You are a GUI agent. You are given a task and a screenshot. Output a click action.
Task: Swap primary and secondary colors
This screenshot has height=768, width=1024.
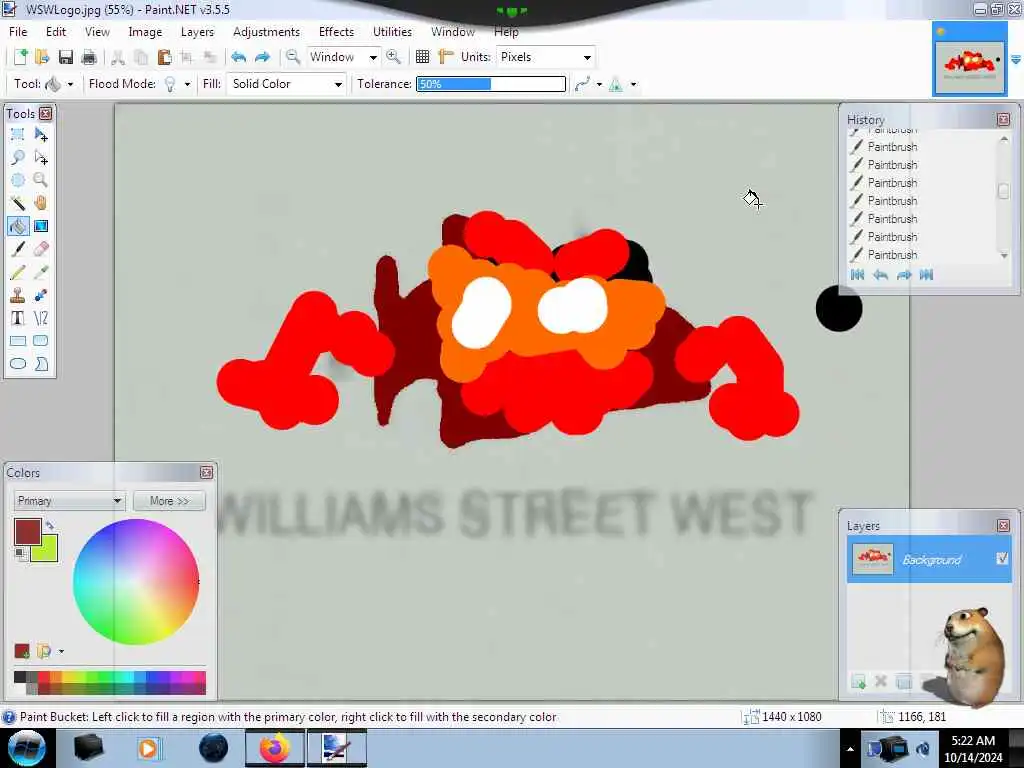(50, 525)
